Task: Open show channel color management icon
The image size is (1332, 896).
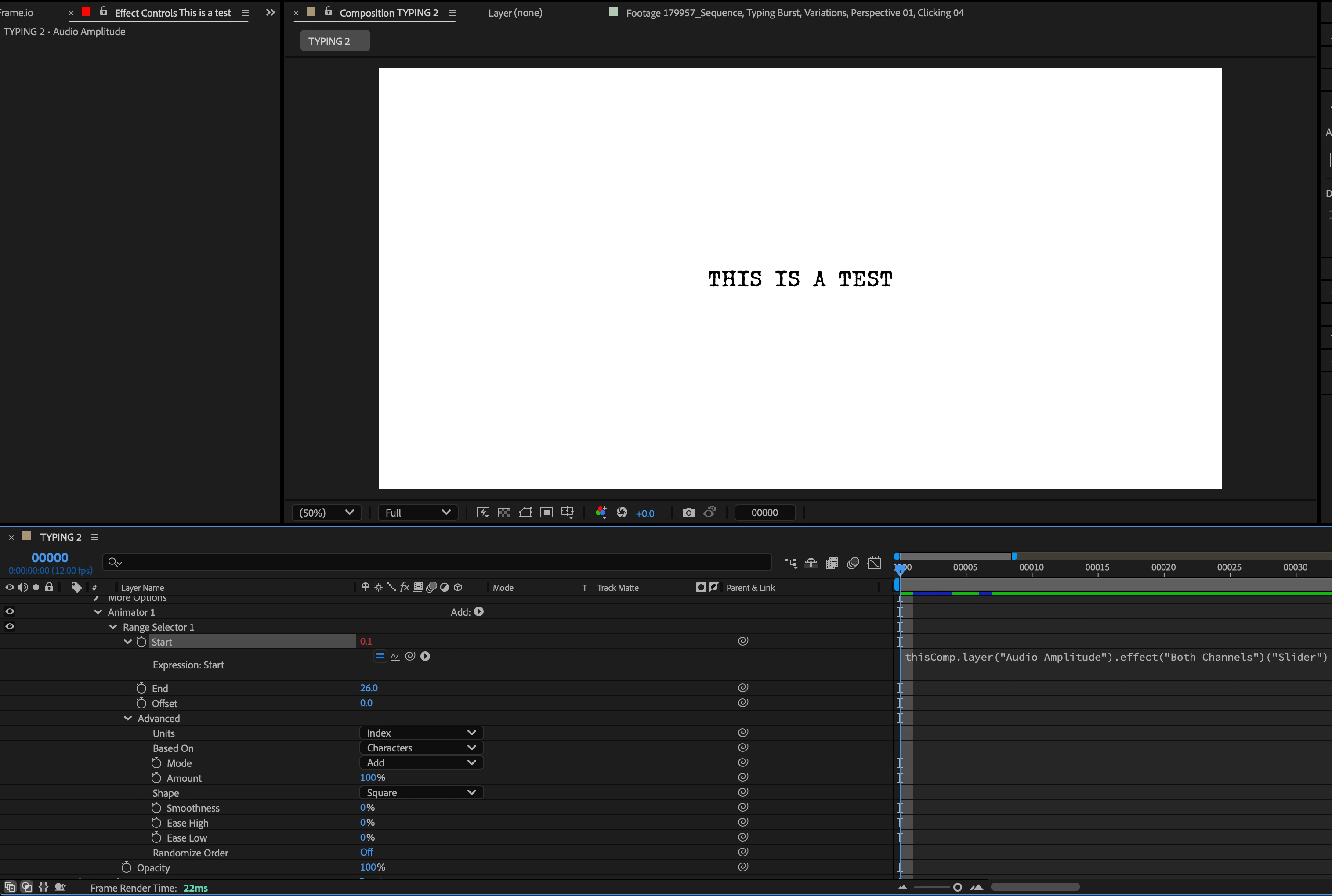Action: point(601,513)
